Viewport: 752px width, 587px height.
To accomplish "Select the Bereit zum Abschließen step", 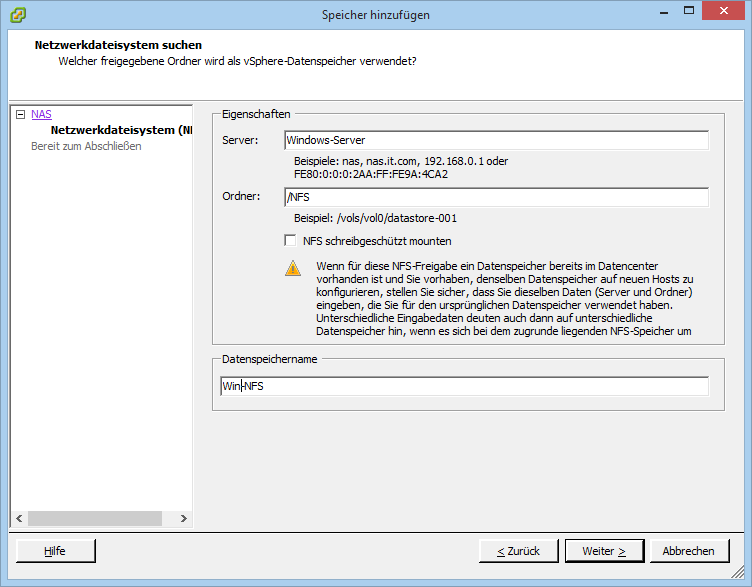I will pos(86,146).
